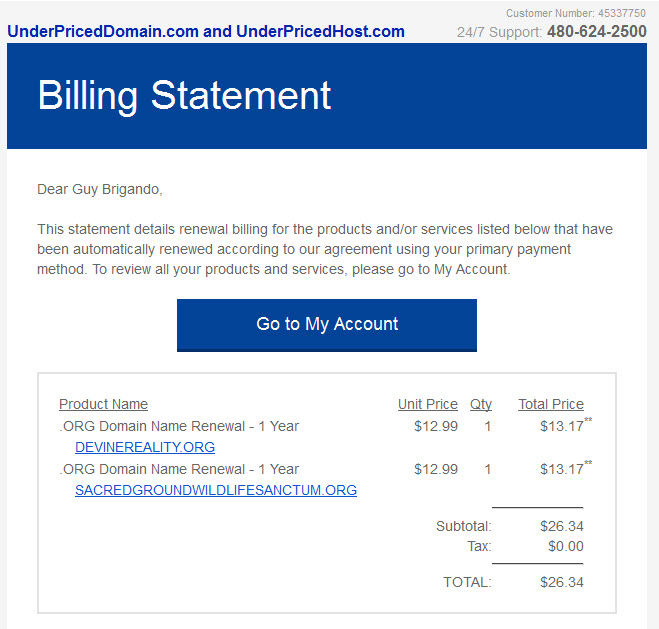
Task: Click the Unit Price column header
Action: [427, 404]
